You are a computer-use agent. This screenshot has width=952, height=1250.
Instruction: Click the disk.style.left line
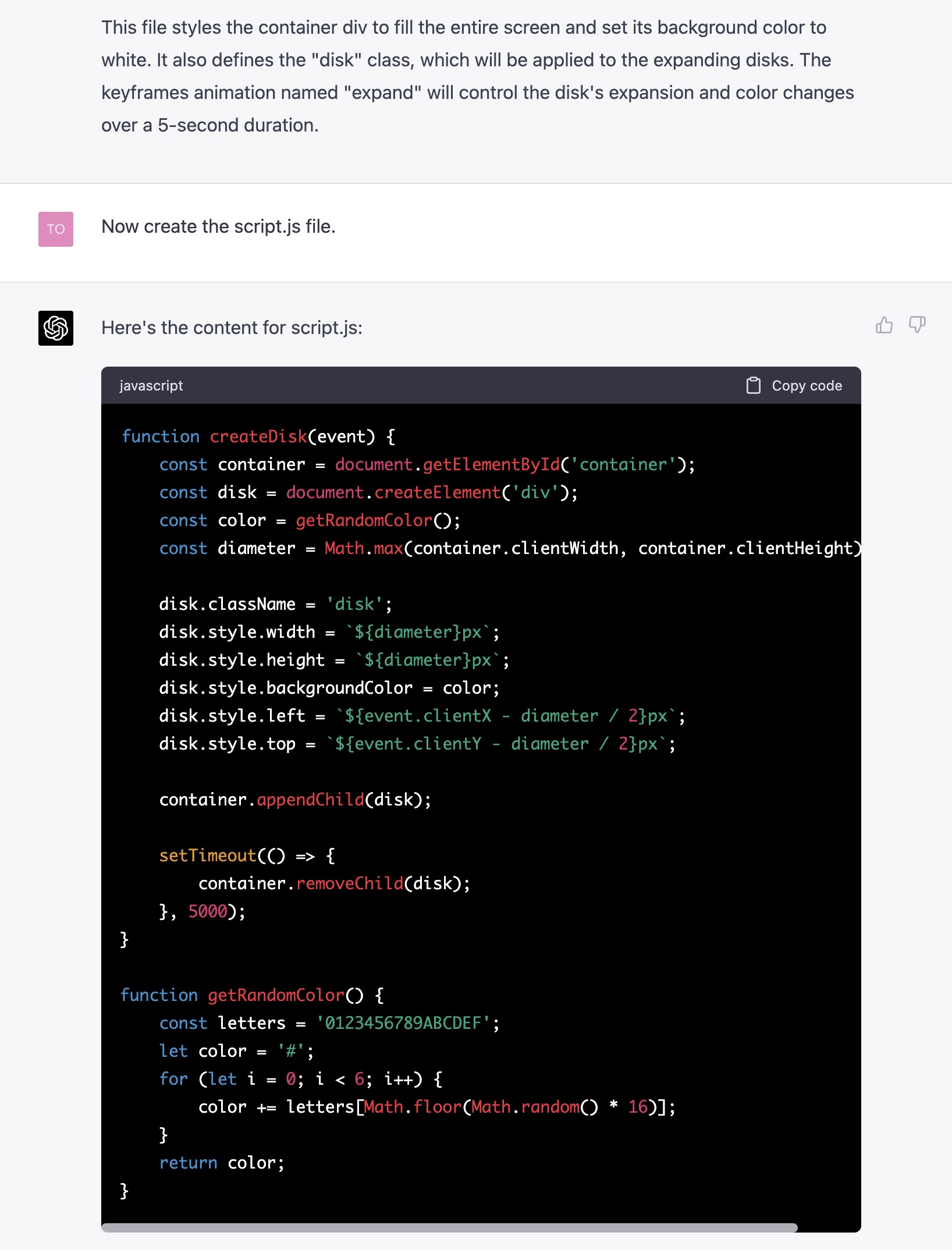pyautogui.click(x=422, y=716)
